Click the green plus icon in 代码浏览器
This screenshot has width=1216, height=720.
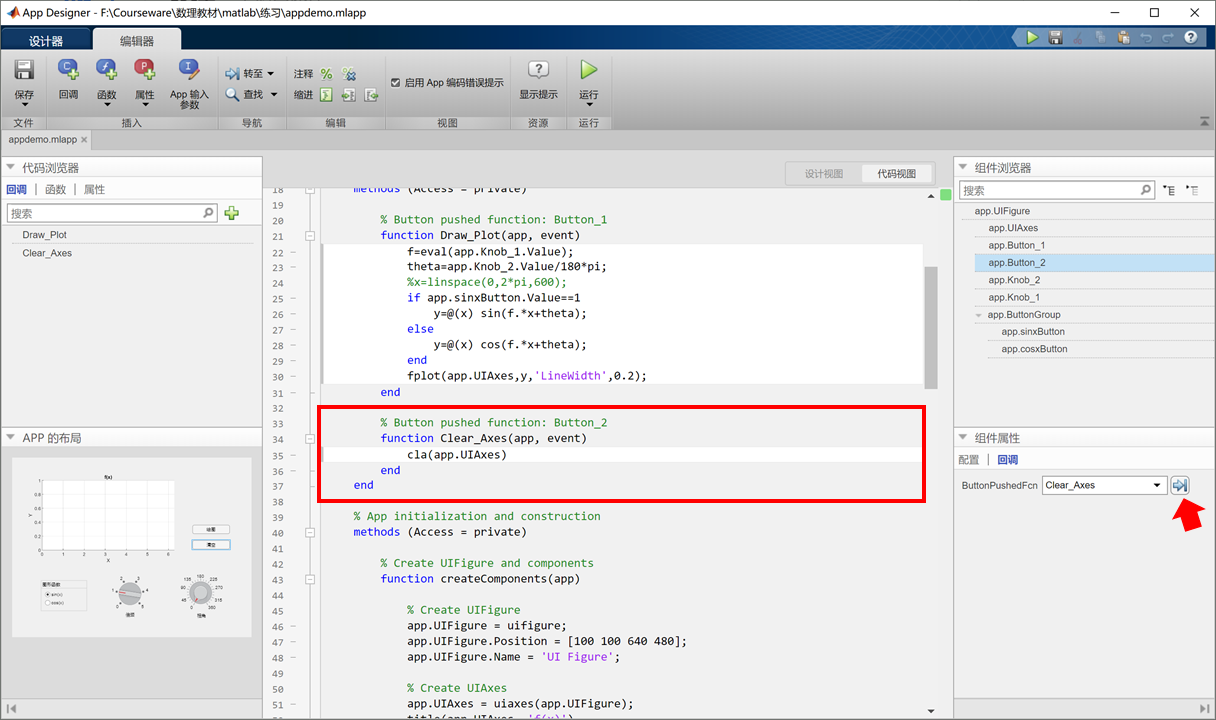232,213
